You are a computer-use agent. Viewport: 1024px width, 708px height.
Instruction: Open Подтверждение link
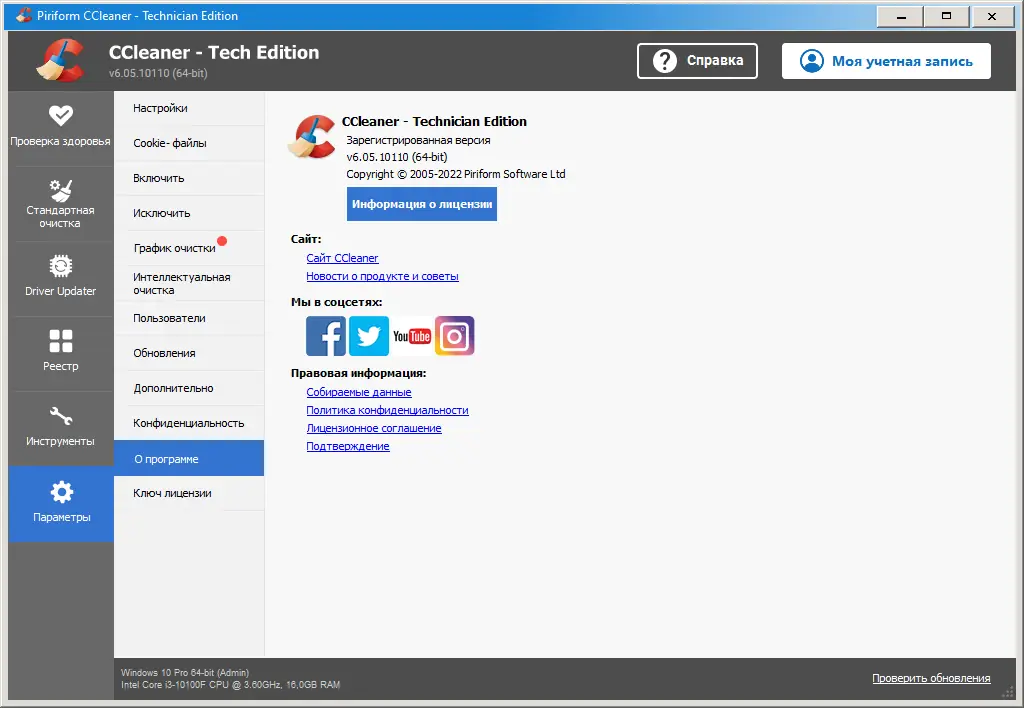[348, 446]
